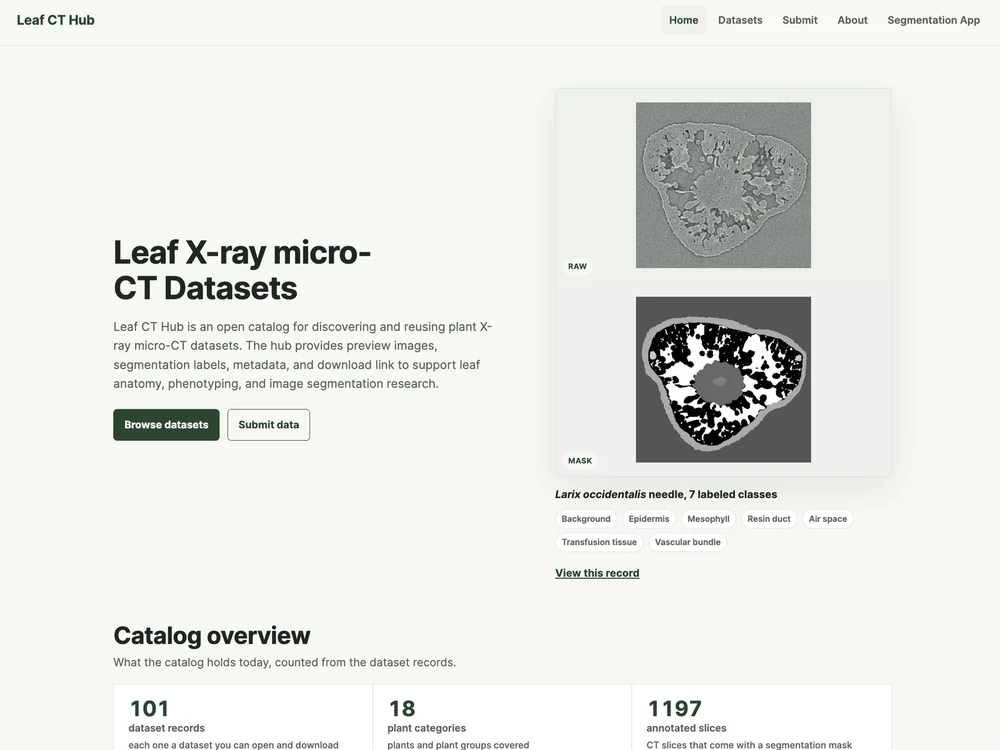This screenshot has height=750, width=1000.
Task: Select the Air space class tag
Action: [x=828, y=519]
